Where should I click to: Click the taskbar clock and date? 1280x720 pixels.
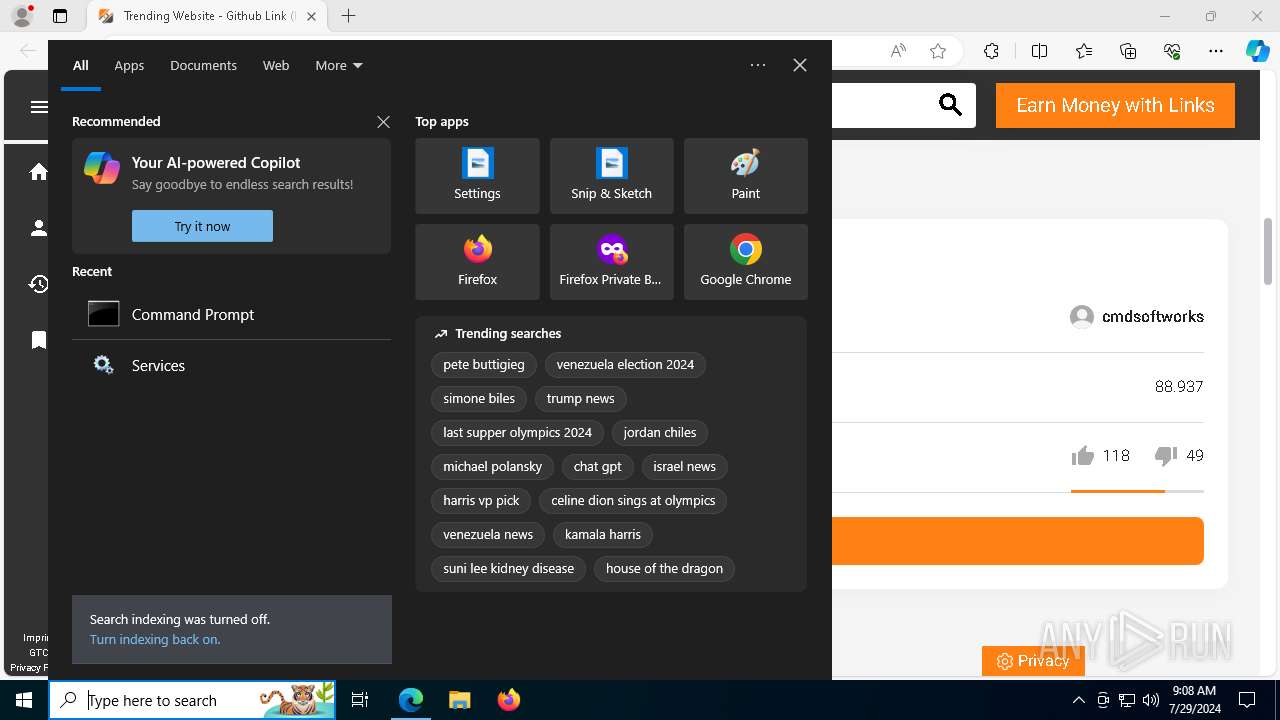[x=1193, y=700]
